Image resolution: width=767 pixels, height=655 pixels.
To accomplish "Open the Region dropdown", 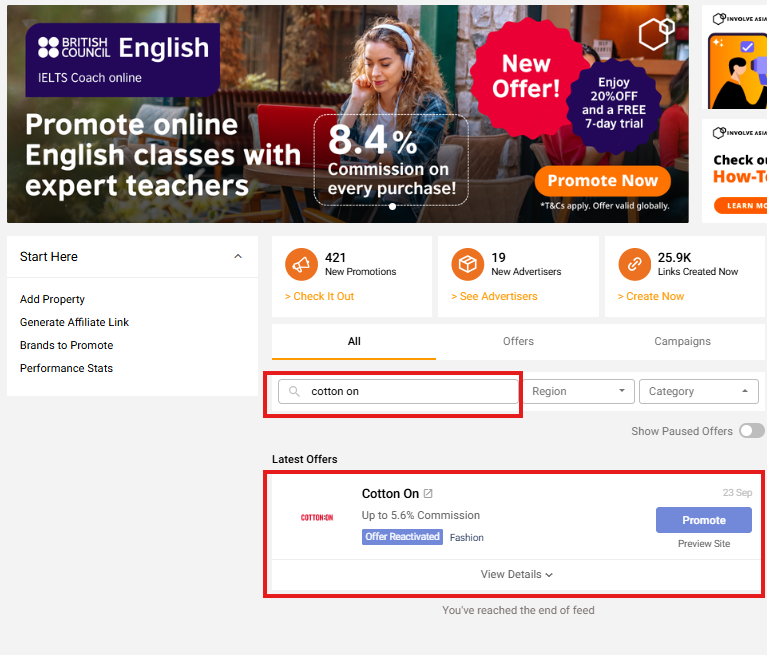I will pyautogui.click(x=579, y=391).
